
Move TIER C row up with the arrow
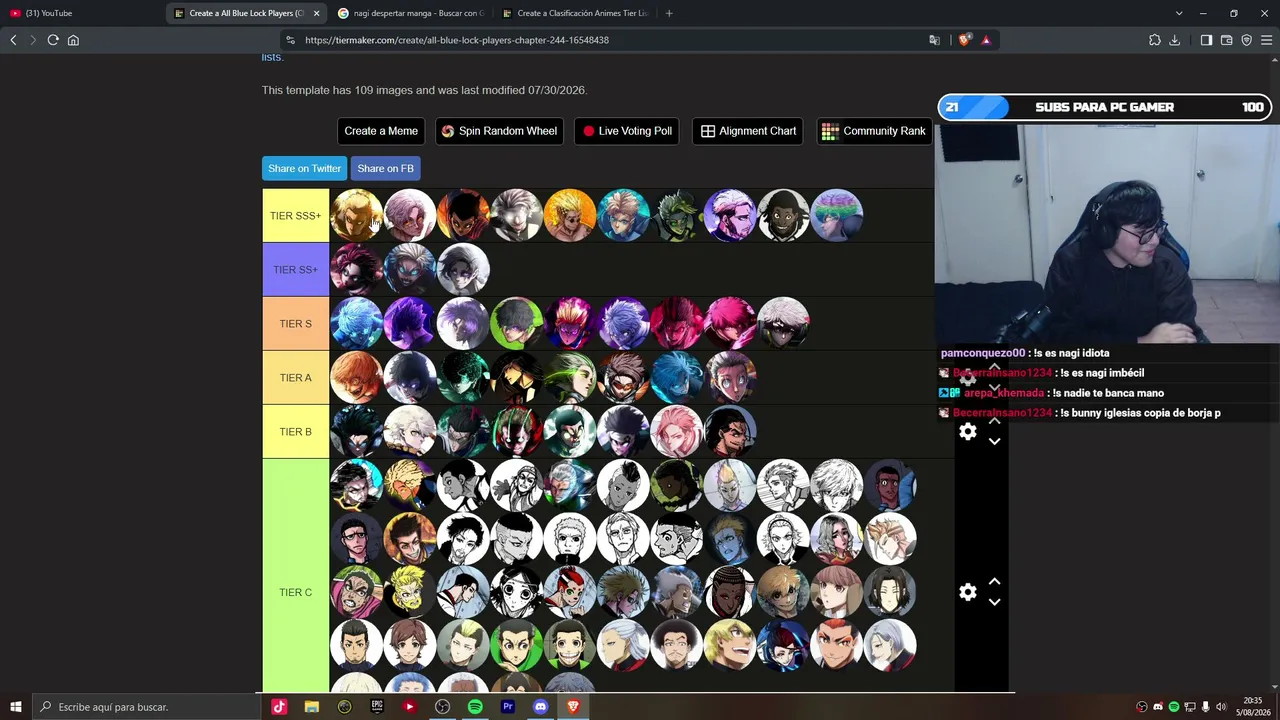(995, 581)
